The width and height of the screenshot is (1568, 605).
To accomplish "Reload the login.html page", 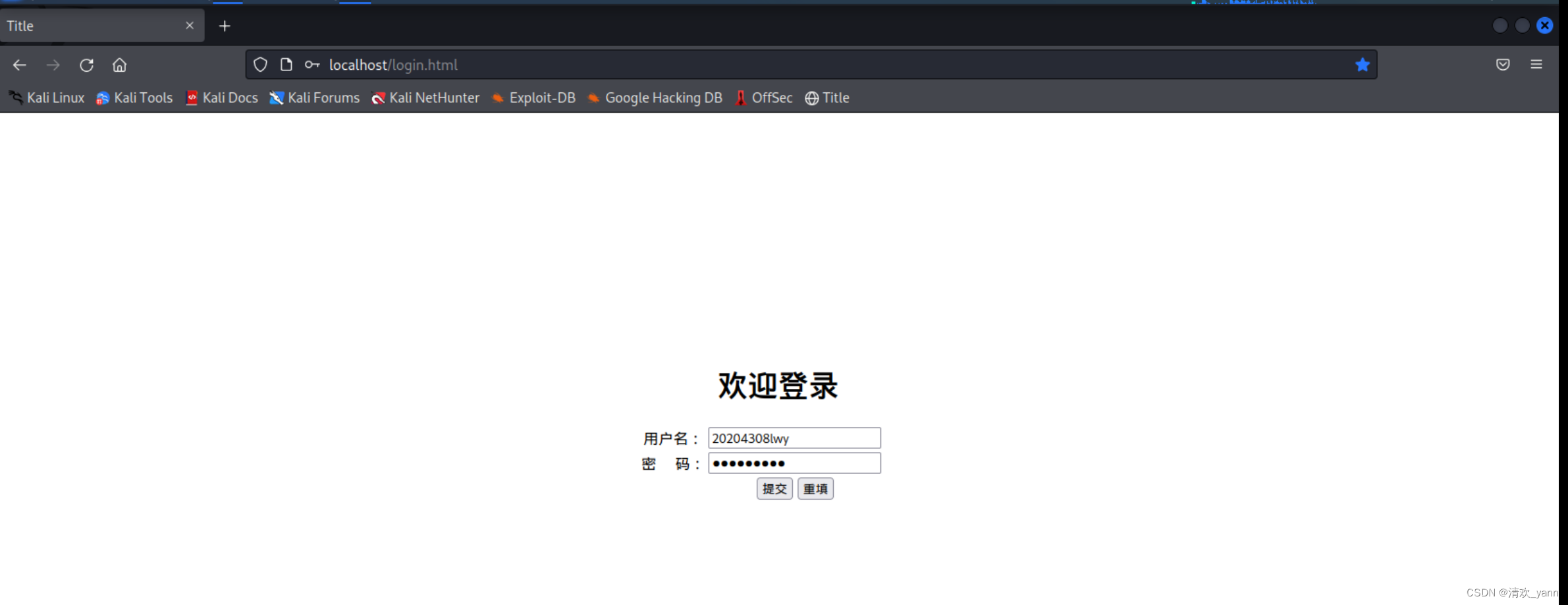I will [86, 65].
